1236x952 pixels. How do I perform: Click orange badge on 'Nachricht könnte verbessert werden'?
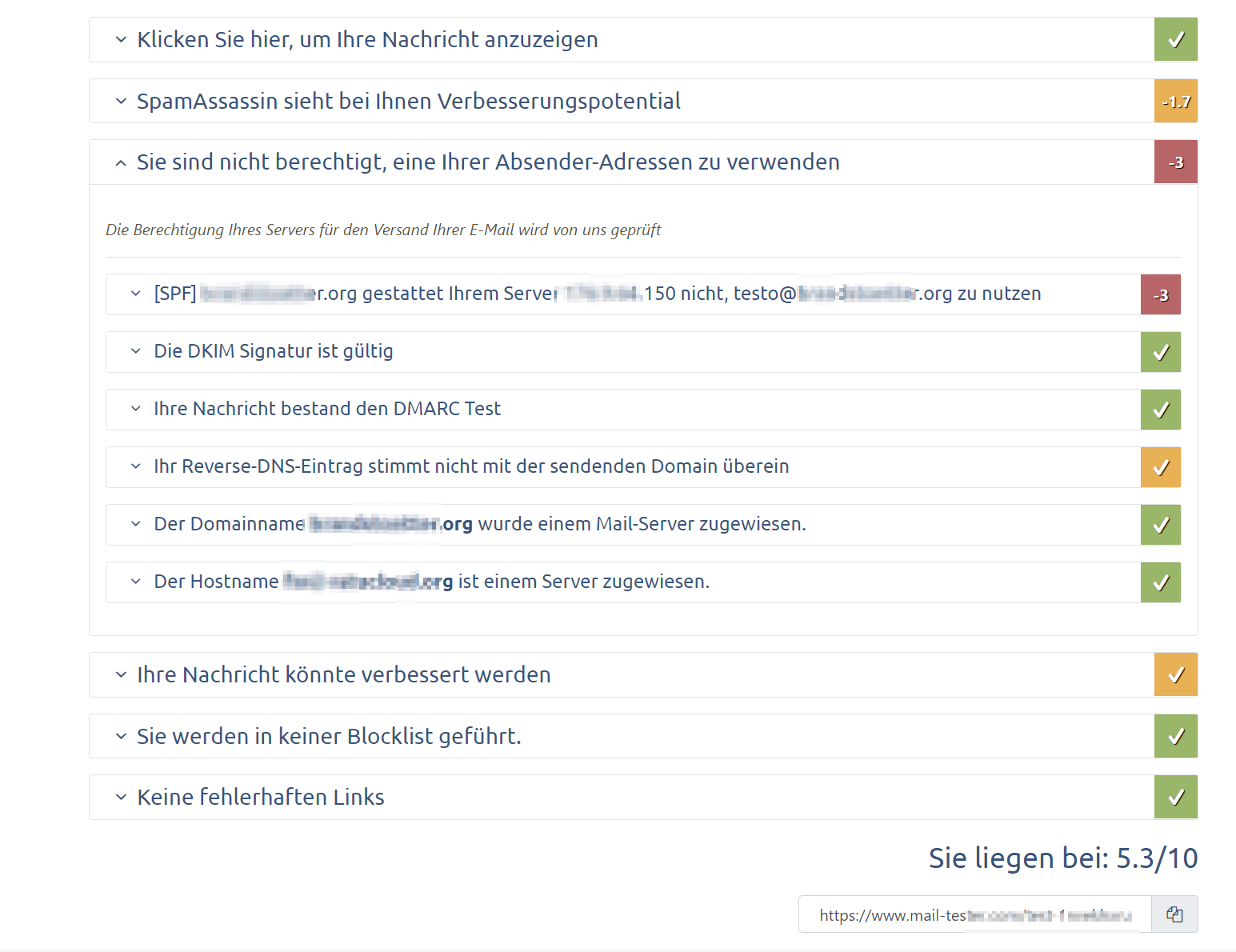click(1175, 675)
